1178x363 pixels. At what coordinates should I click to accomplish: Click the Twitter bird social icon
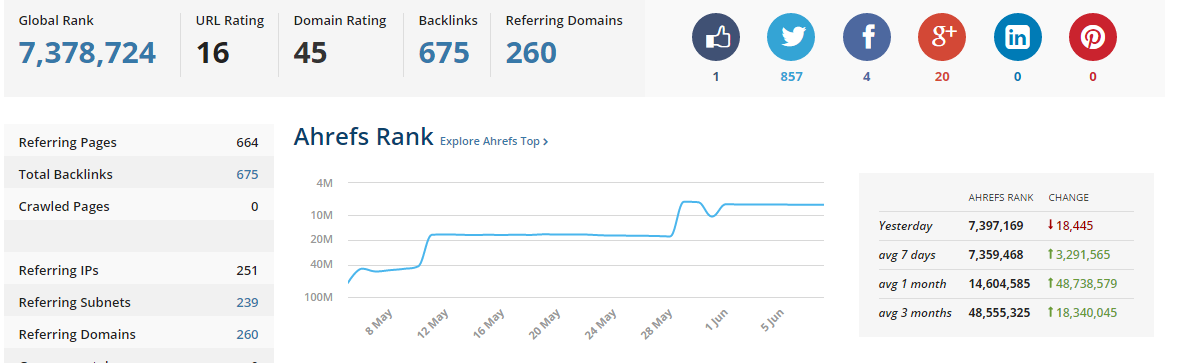791,37
